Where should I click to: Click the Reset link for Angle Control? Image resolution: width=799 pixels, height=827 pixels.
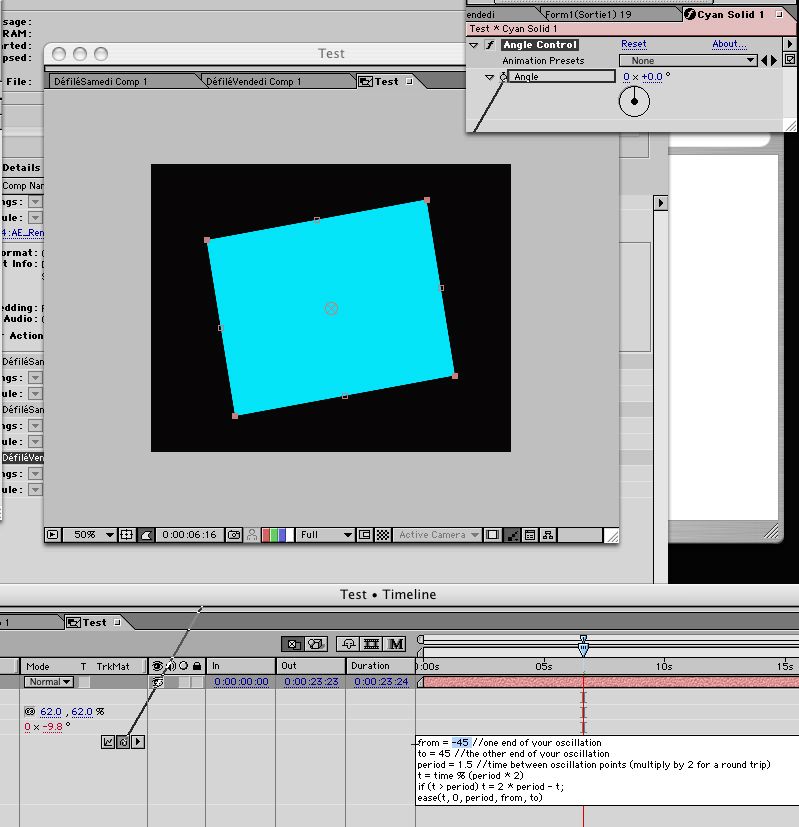pyautogui.click(x=633, y=44)
